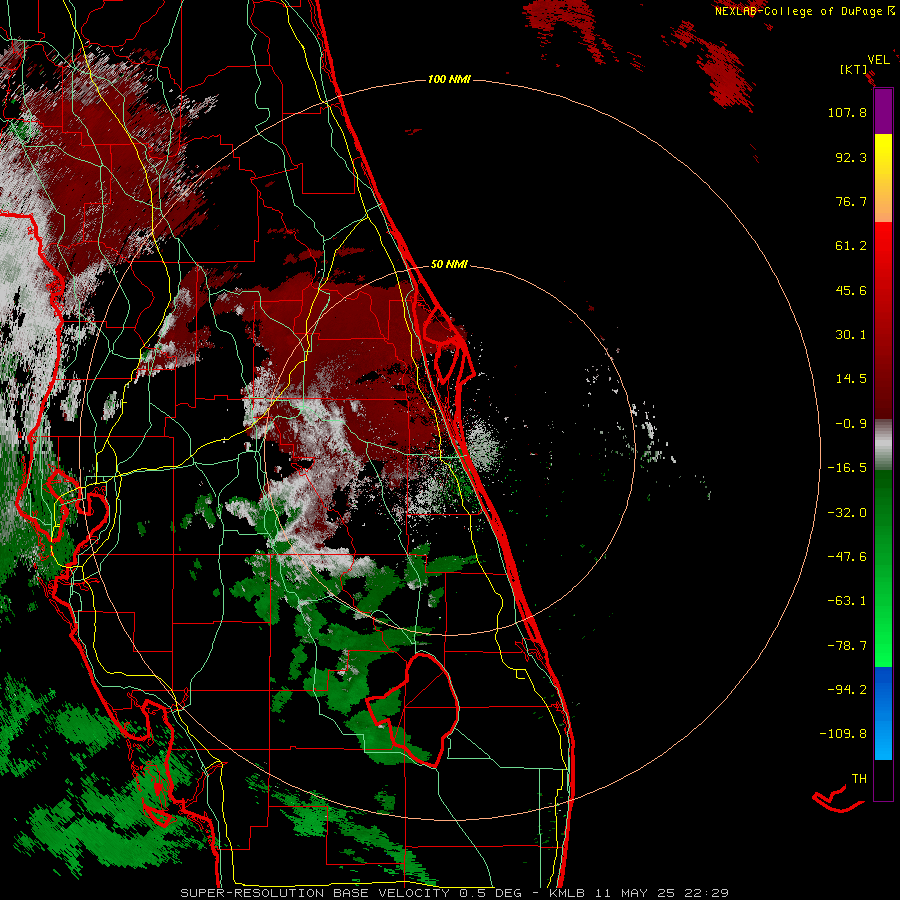This screenshot has width=900, height=900.
Task: Click the -32.0 velocity scale value
Action: click(847, 513)
